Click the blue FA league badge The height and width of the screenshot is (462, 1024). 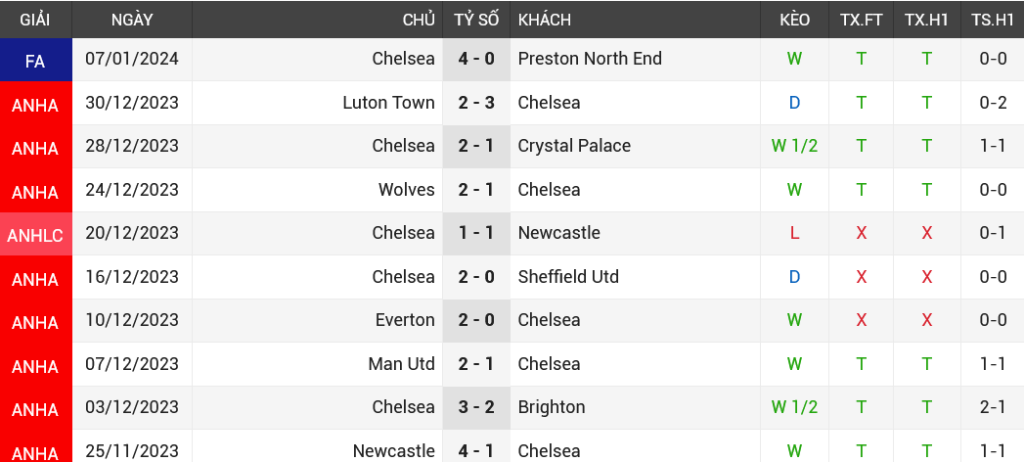[x=35, y=60]
